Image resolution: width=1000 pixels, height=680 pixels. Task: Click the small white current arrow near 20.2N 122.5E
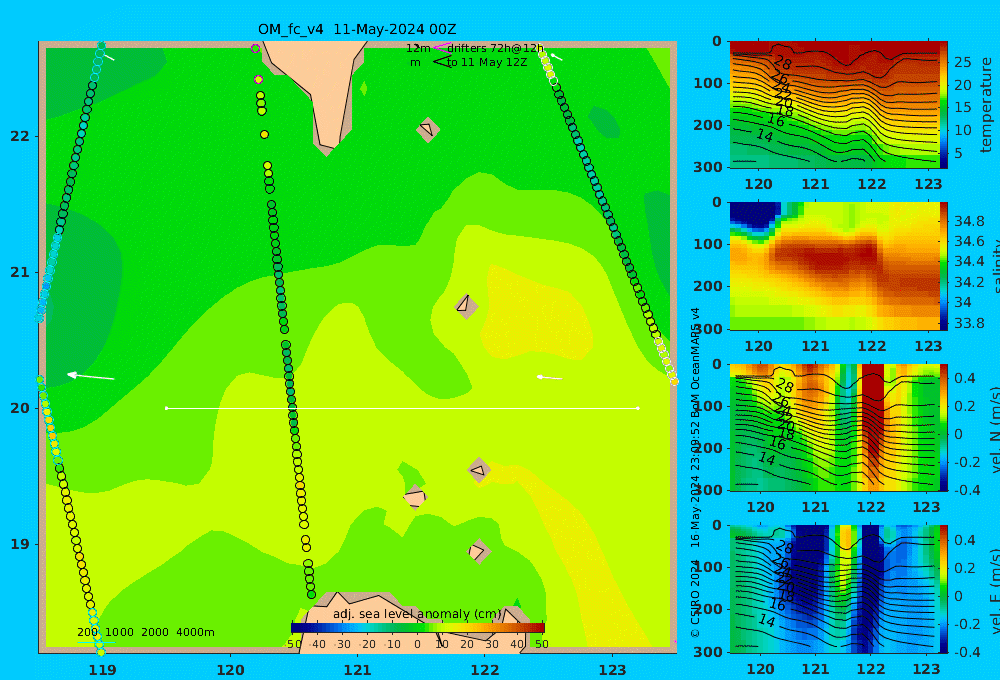(x=549, y=378)
